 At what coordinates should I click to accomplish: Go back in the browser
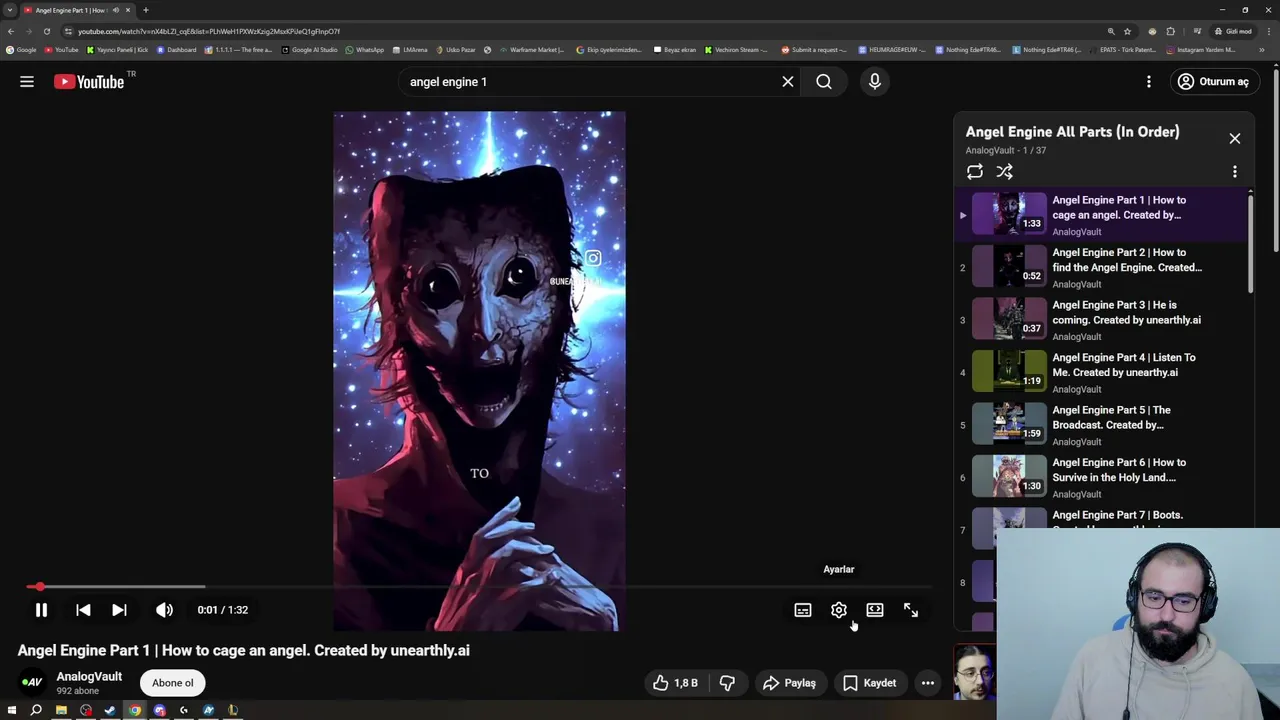11,31
